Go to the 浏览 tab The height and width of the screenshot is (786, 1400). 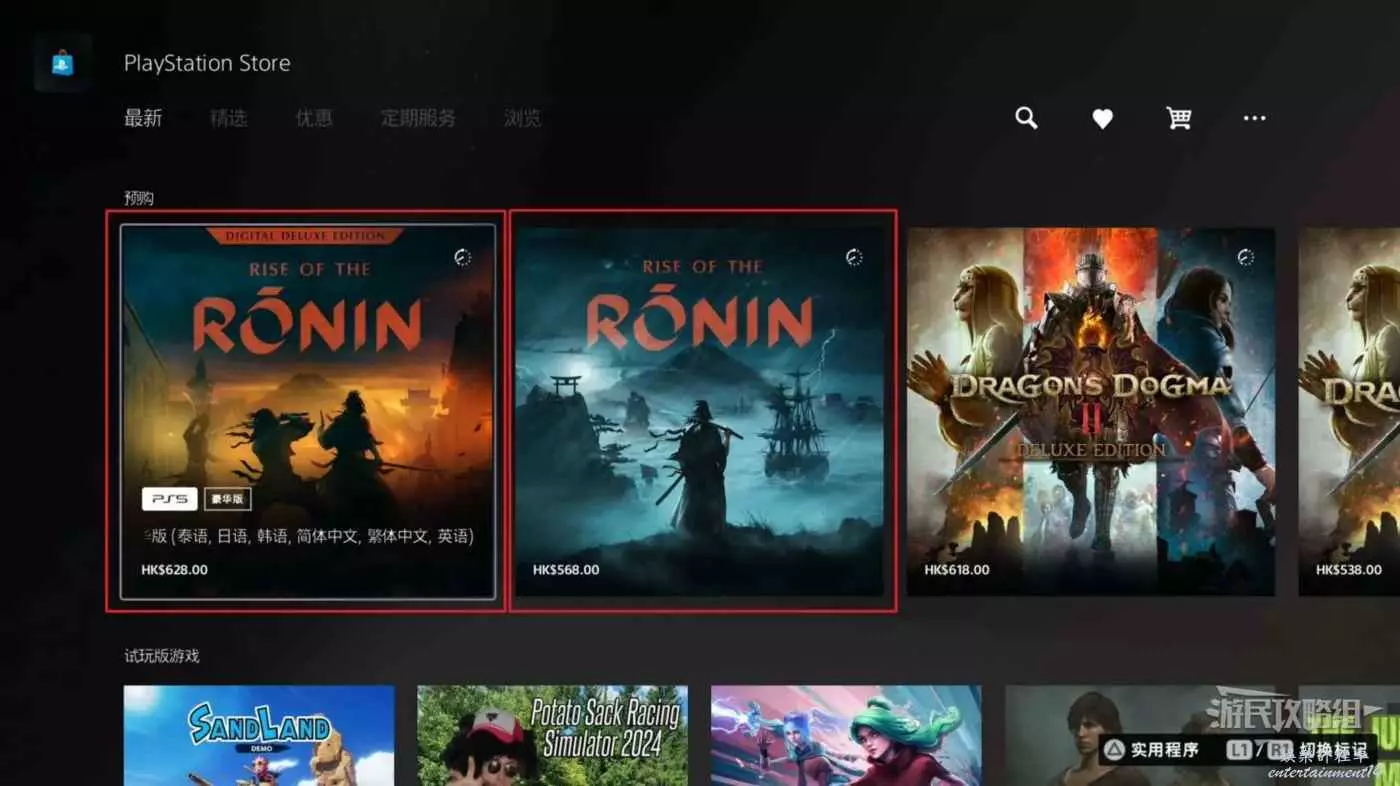(x=522, y=118)
